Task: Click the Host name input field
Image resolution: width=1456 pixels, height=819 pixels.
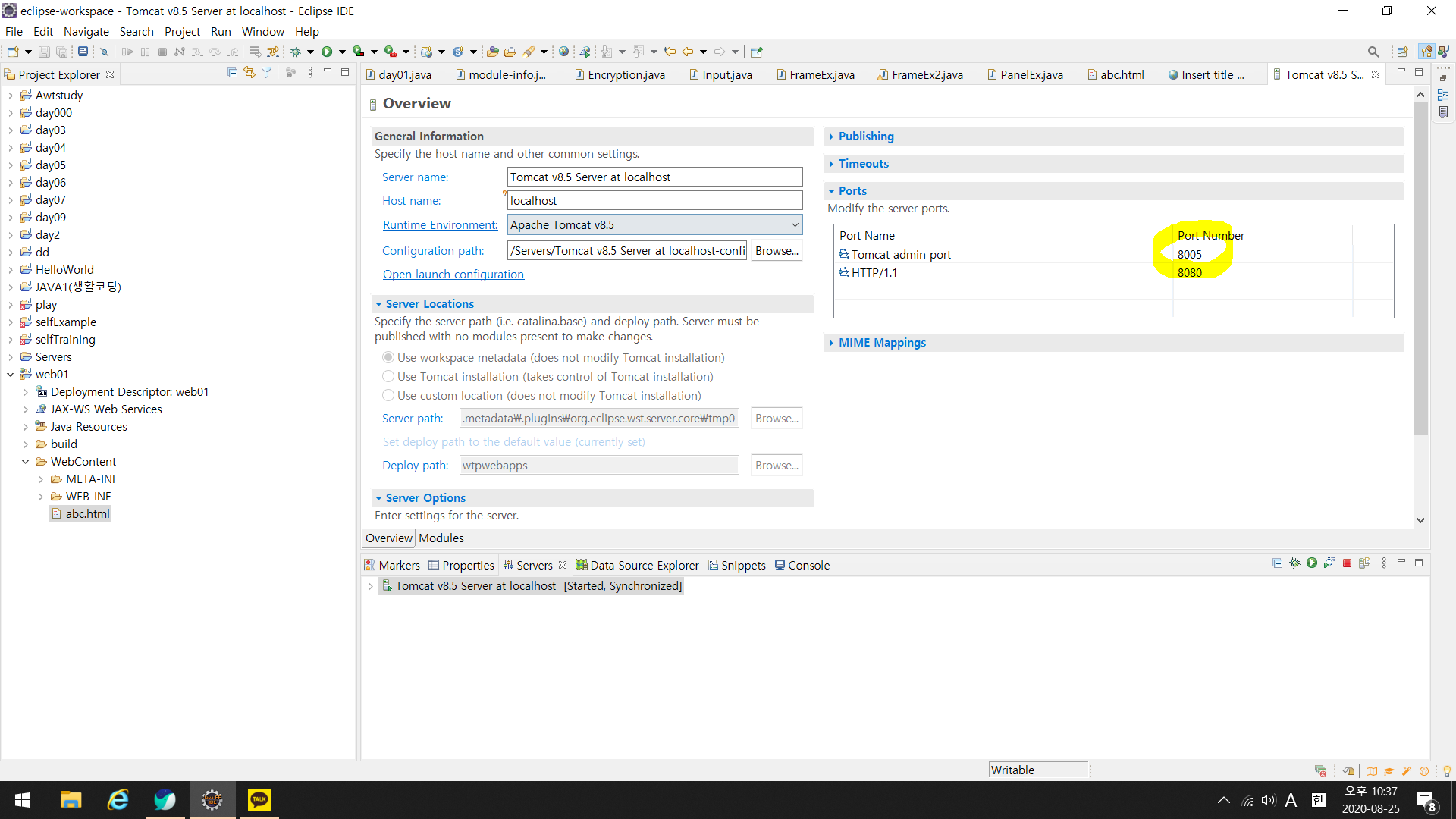Action: click(654, 200)
